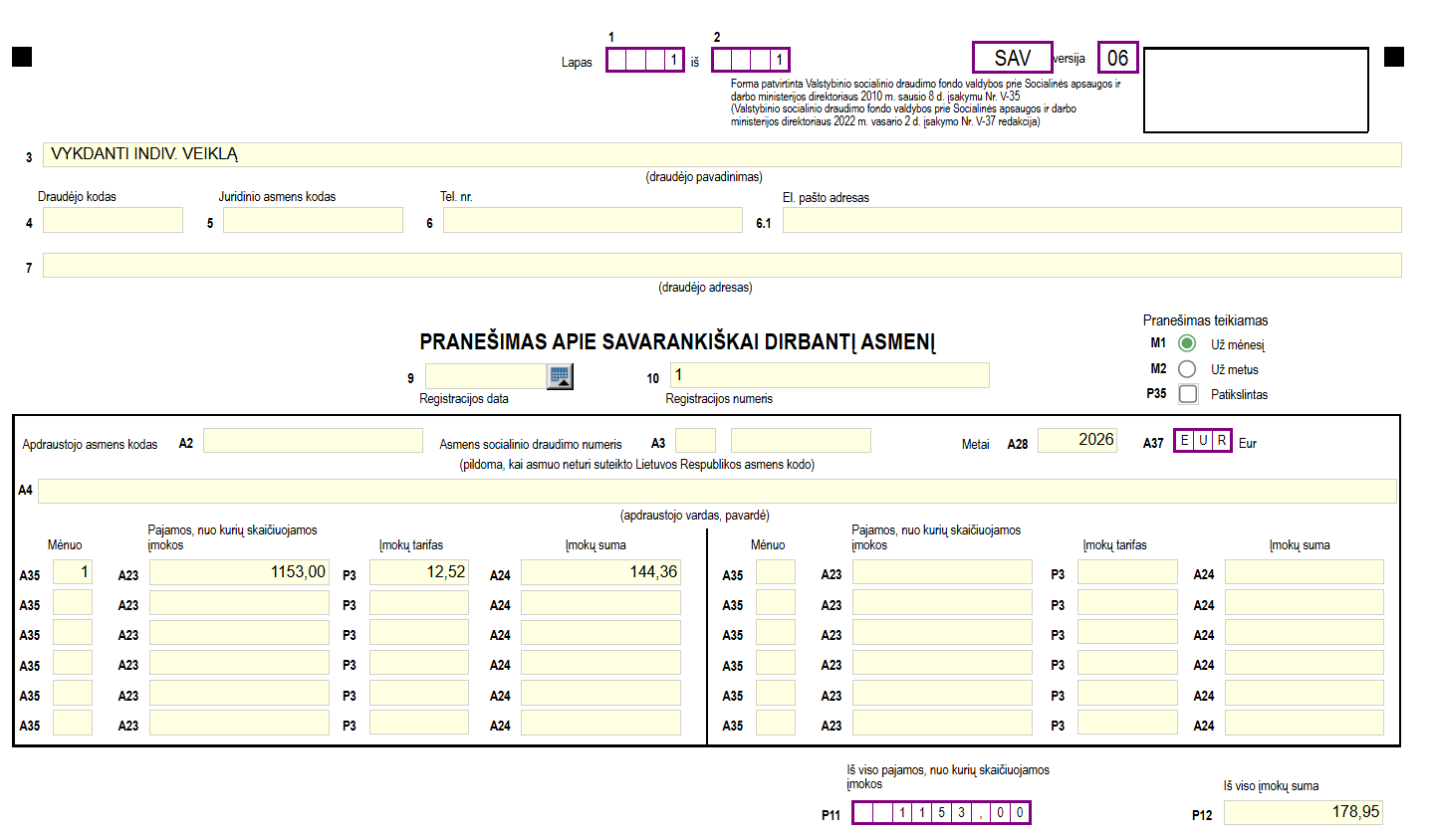
Task: Click the 'Metai' field showing 2026
Action: [x=1076, y=441]
